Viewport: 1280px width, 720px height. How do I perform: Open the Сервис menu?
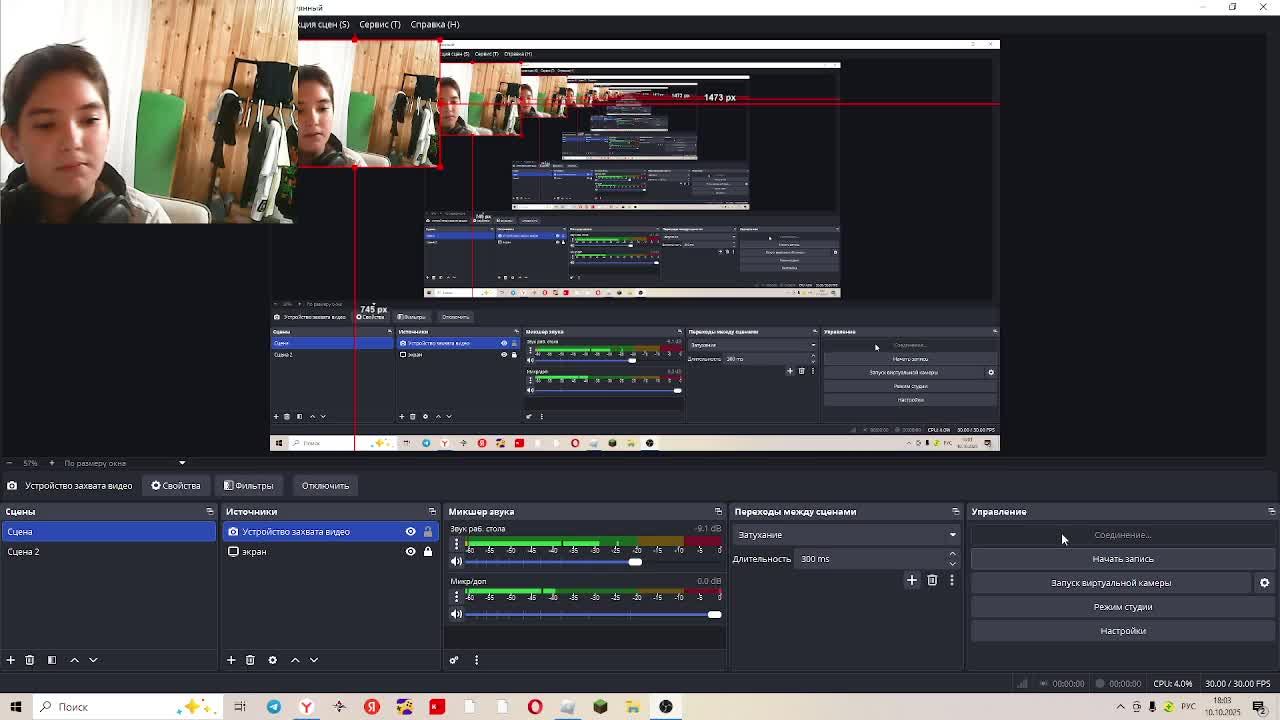click(x=379, y=24)
